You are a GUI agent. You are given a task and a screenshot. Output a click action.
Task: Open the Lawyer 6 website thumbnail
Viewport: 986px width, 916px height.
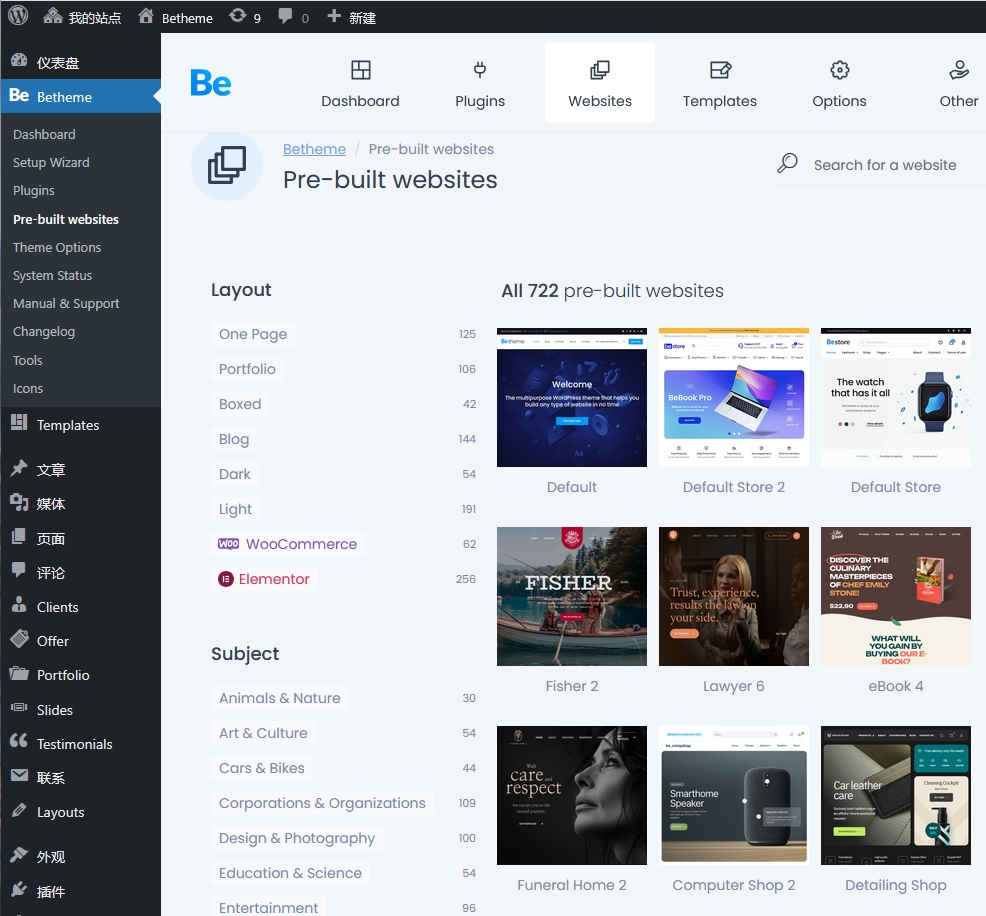click(x=734, y=596)
